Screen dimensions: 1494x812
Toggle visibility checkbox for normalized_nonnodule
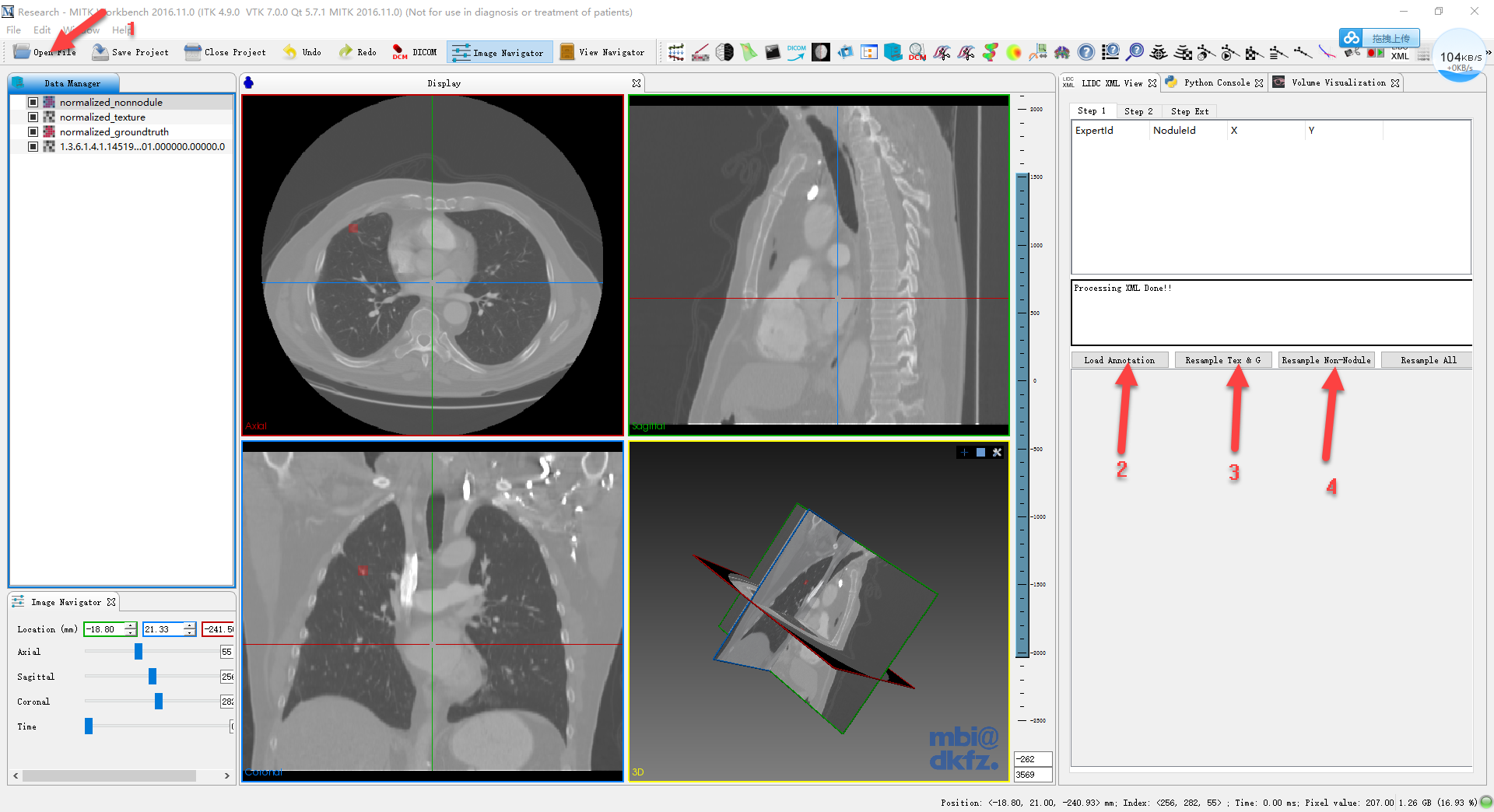point(33,102)
